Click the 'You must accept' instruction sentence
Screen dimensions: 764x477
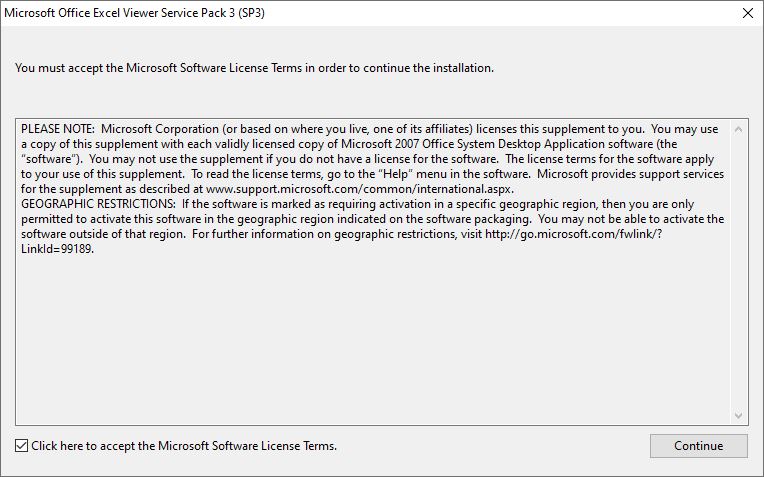[254, 68]
